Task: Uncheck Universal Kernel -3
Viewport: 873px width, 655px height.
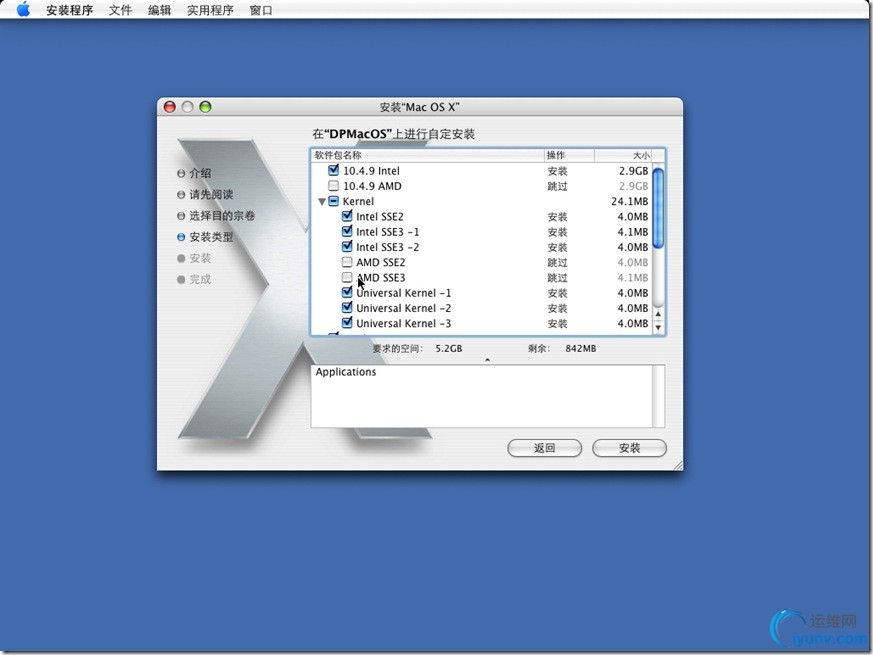Action: click(347, 322)
